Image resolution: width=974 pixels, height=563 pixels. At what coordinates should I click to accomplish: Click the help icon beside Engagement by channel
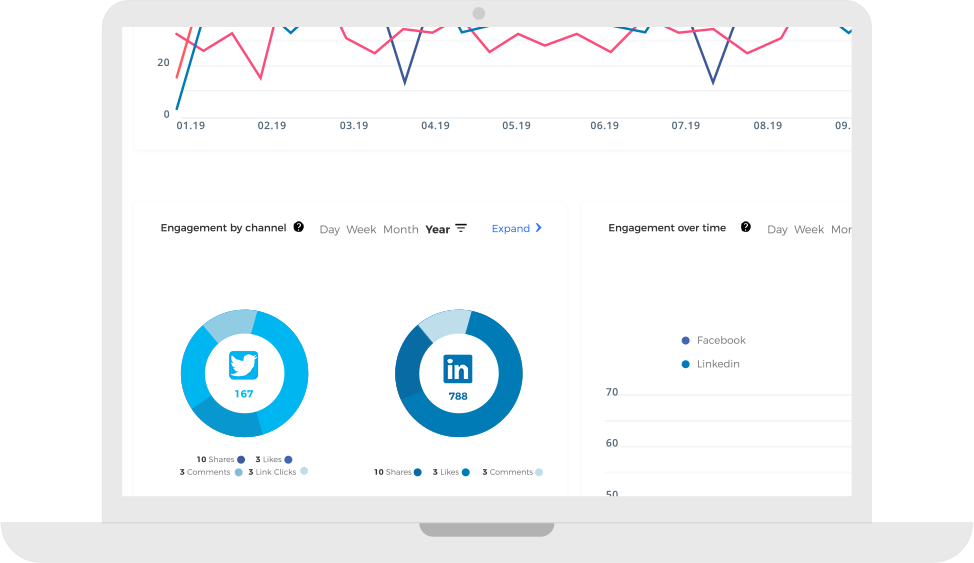pos(299,227)
